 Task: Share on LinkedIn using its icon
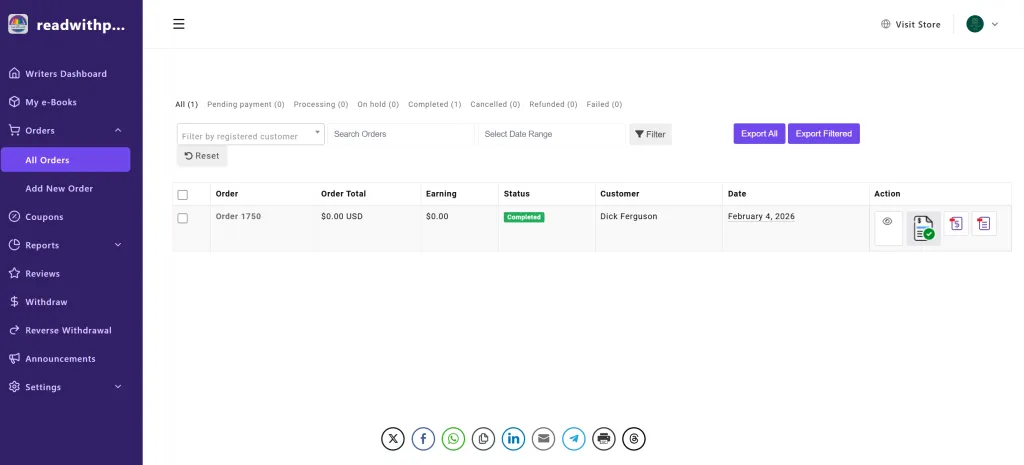513,438
